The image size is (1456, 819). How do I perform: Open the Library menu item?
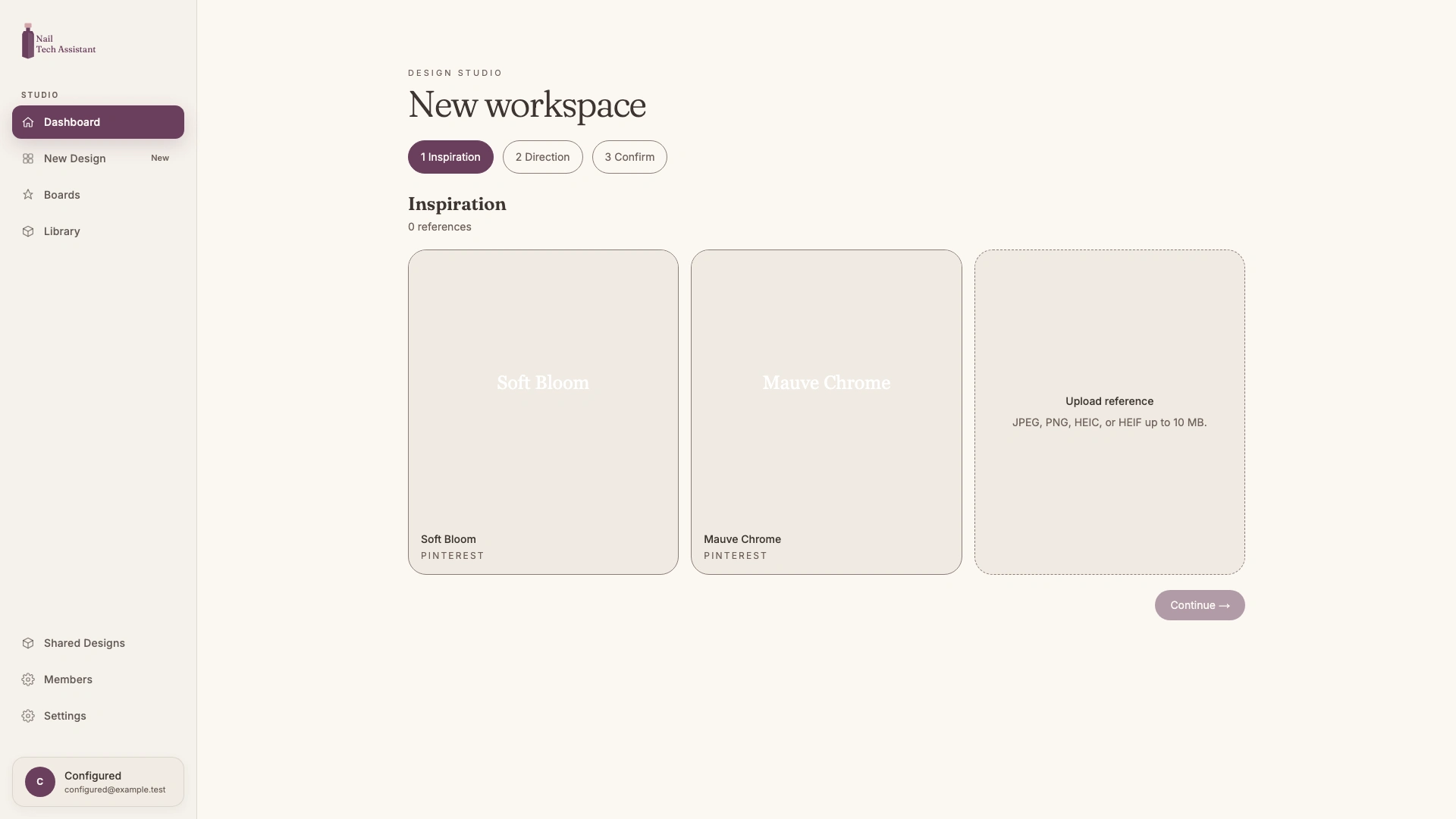(98, 231)
